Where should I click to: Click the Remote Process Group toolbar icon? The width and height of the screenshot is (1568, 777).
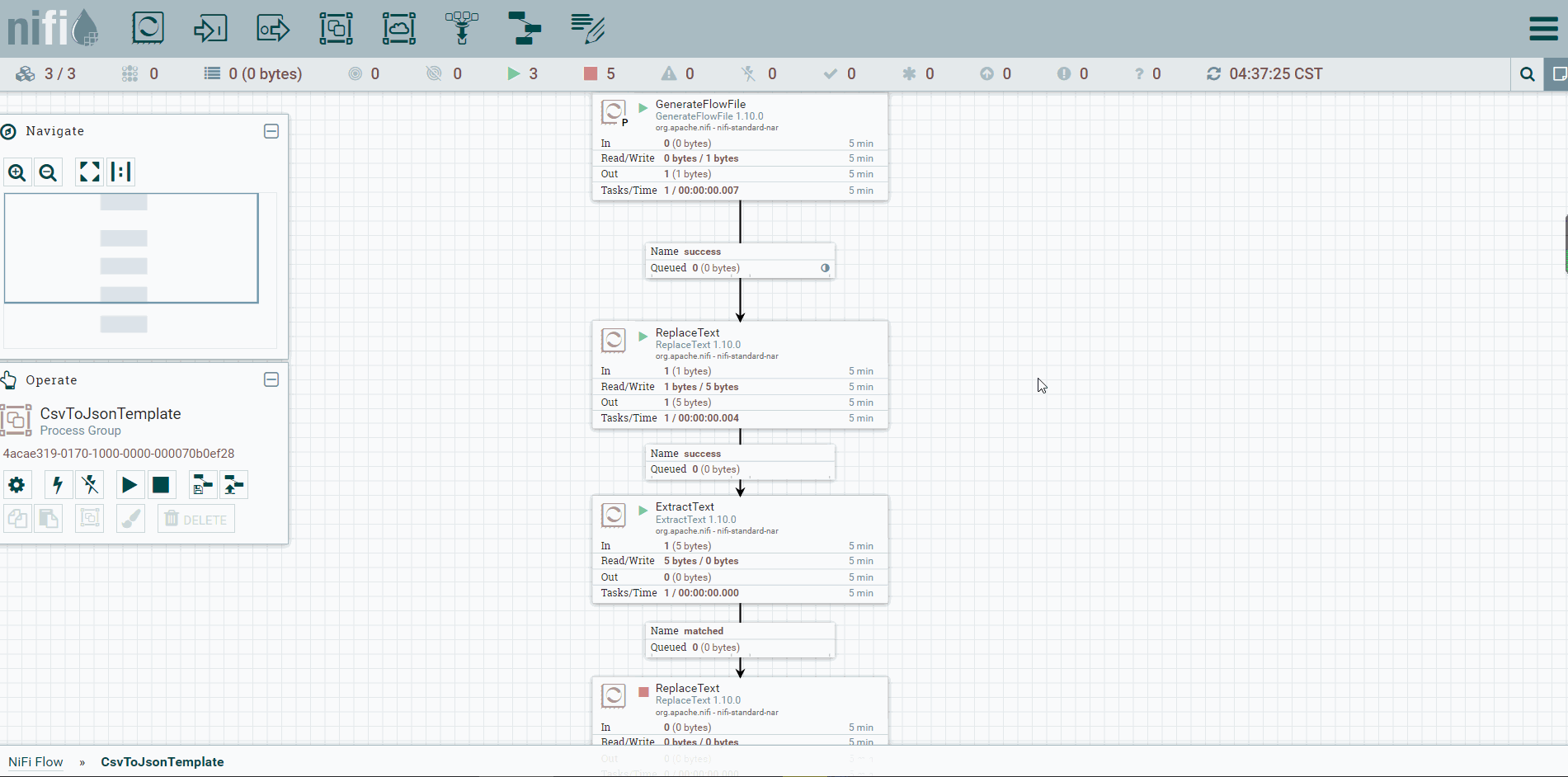[398, 29]
